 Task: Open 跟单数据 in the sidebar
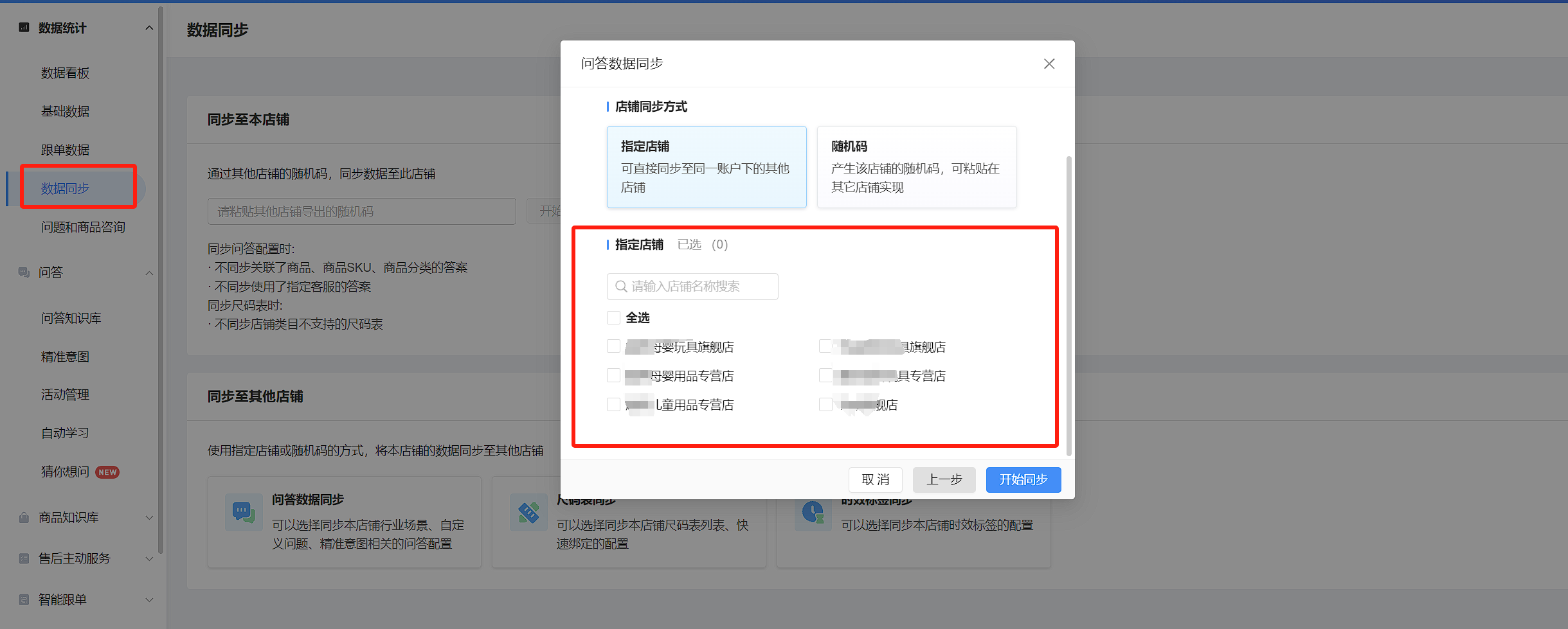pyautogui.click(x=65, y=150)
